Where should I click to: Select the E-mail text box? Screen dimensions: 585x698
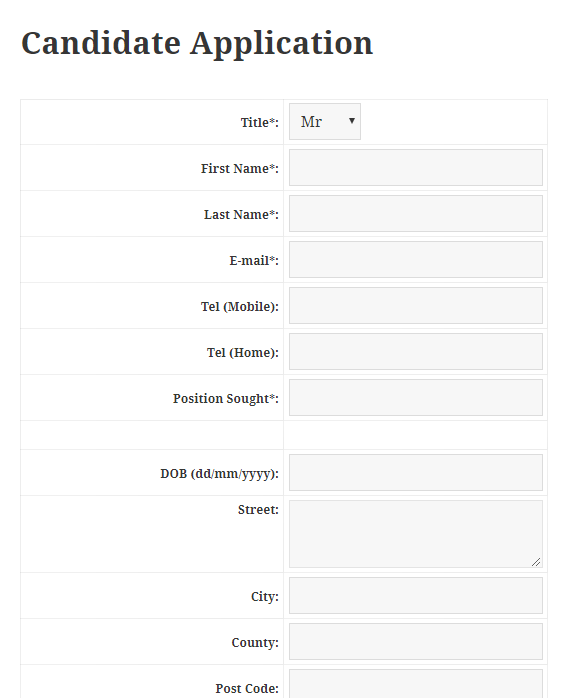416,260
